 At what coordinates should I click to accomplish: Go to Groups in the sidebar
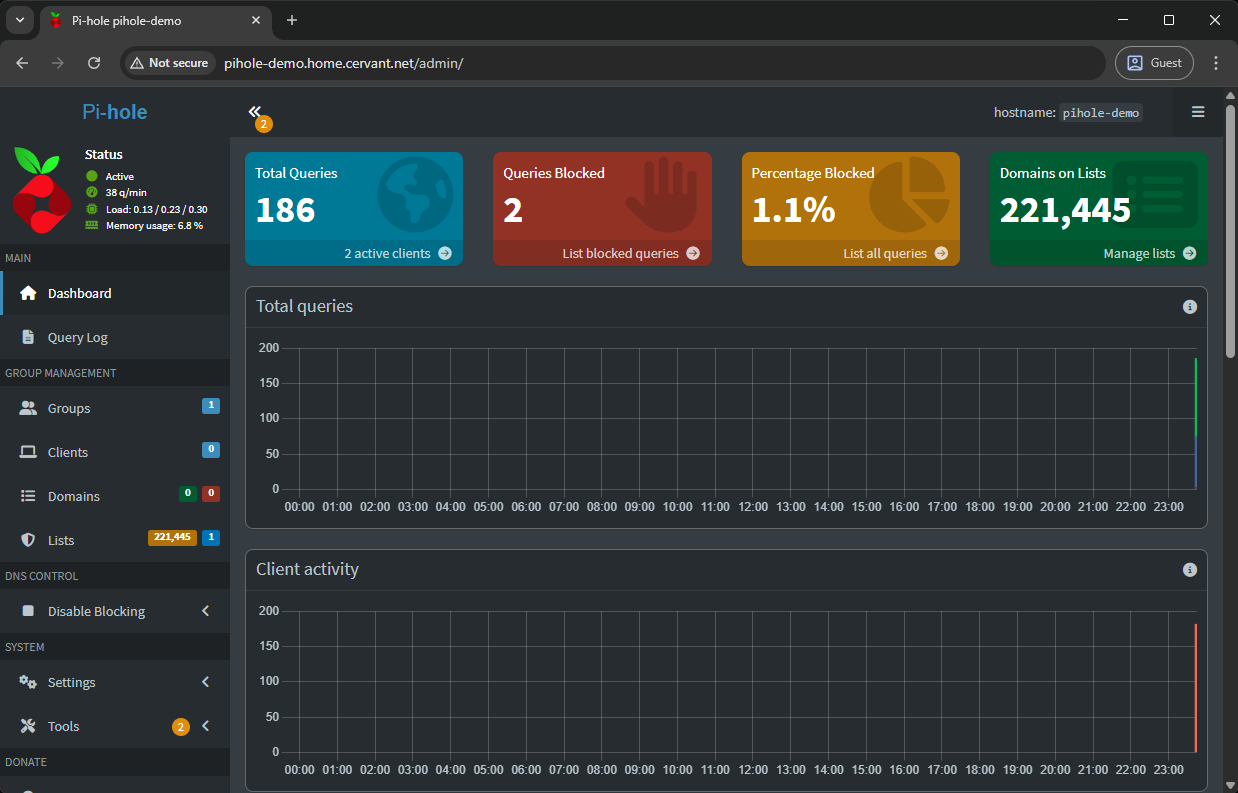[68, 409]
